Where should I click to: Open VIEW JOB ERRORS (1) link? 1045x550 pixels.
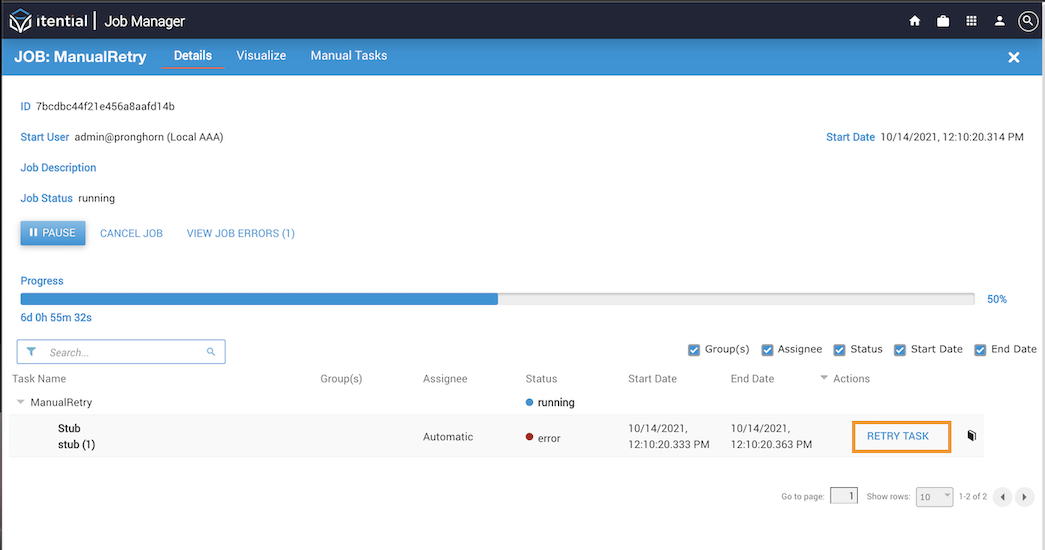click(x=241, y=233)
